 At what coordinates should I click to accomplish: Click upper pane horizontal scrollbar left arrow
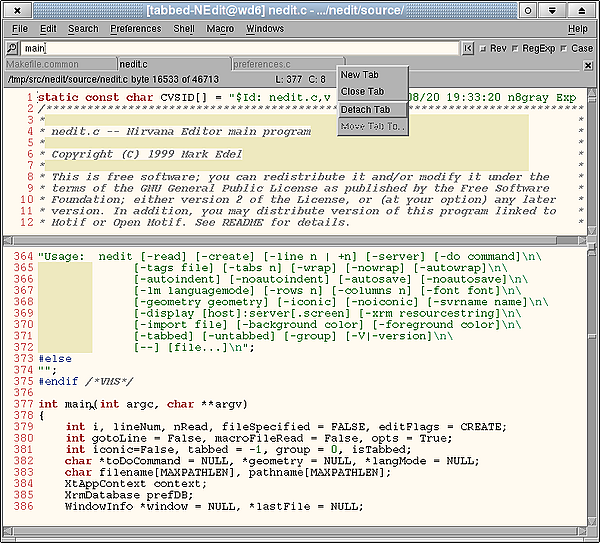point(8,240)
